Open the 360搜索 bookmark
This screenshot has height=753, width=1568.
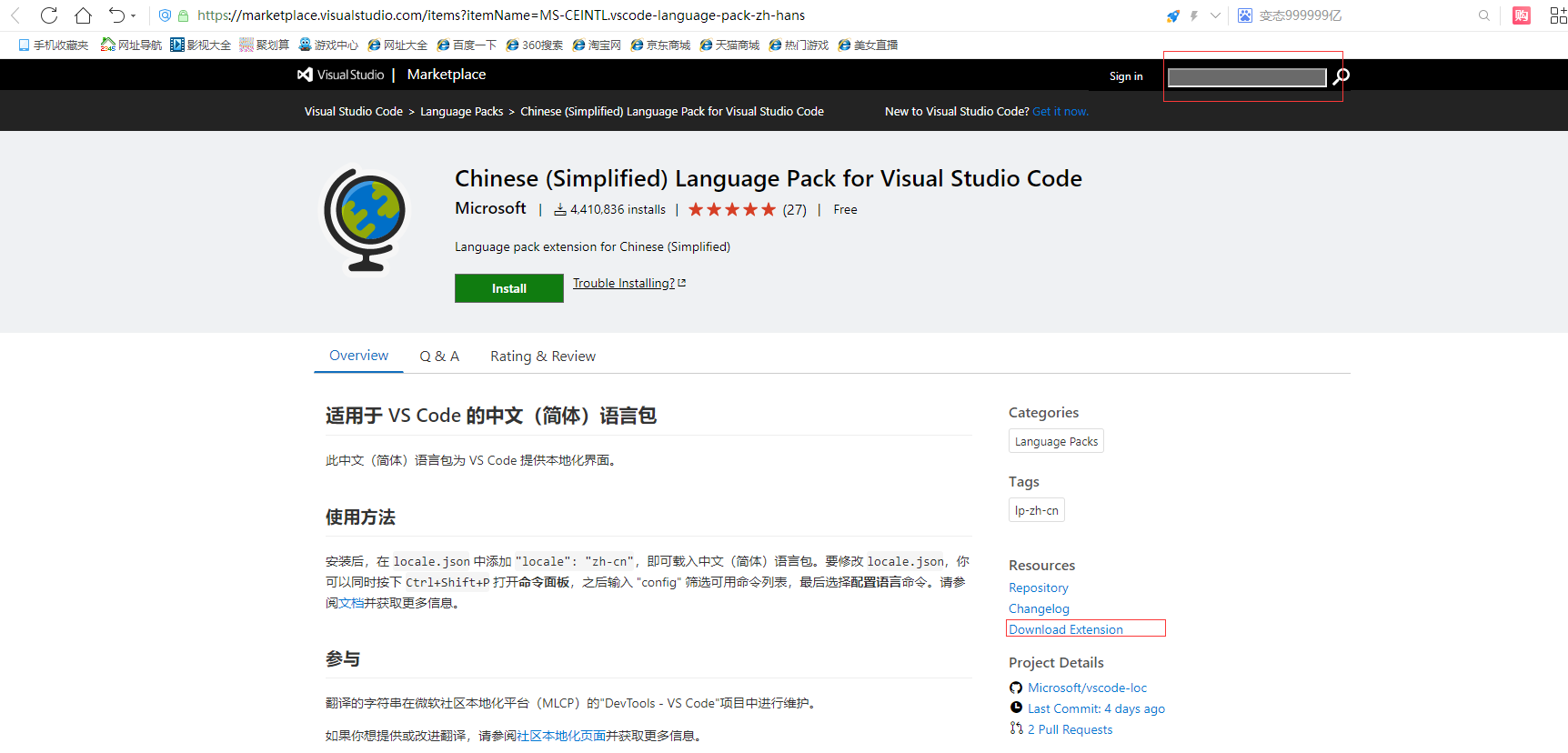tap(535, 45)
